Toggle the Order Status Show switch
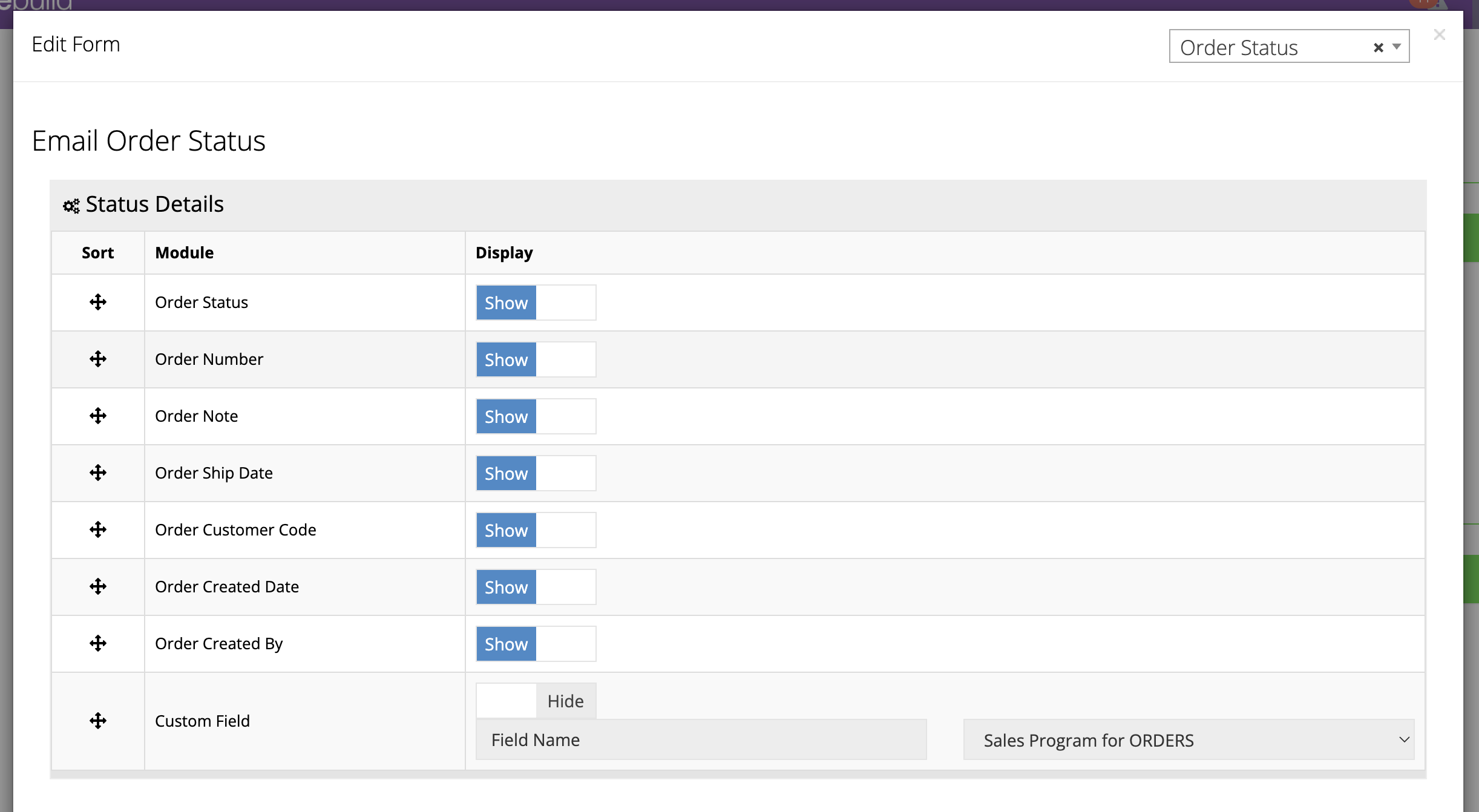The image size is (1479, 812). 536,303
